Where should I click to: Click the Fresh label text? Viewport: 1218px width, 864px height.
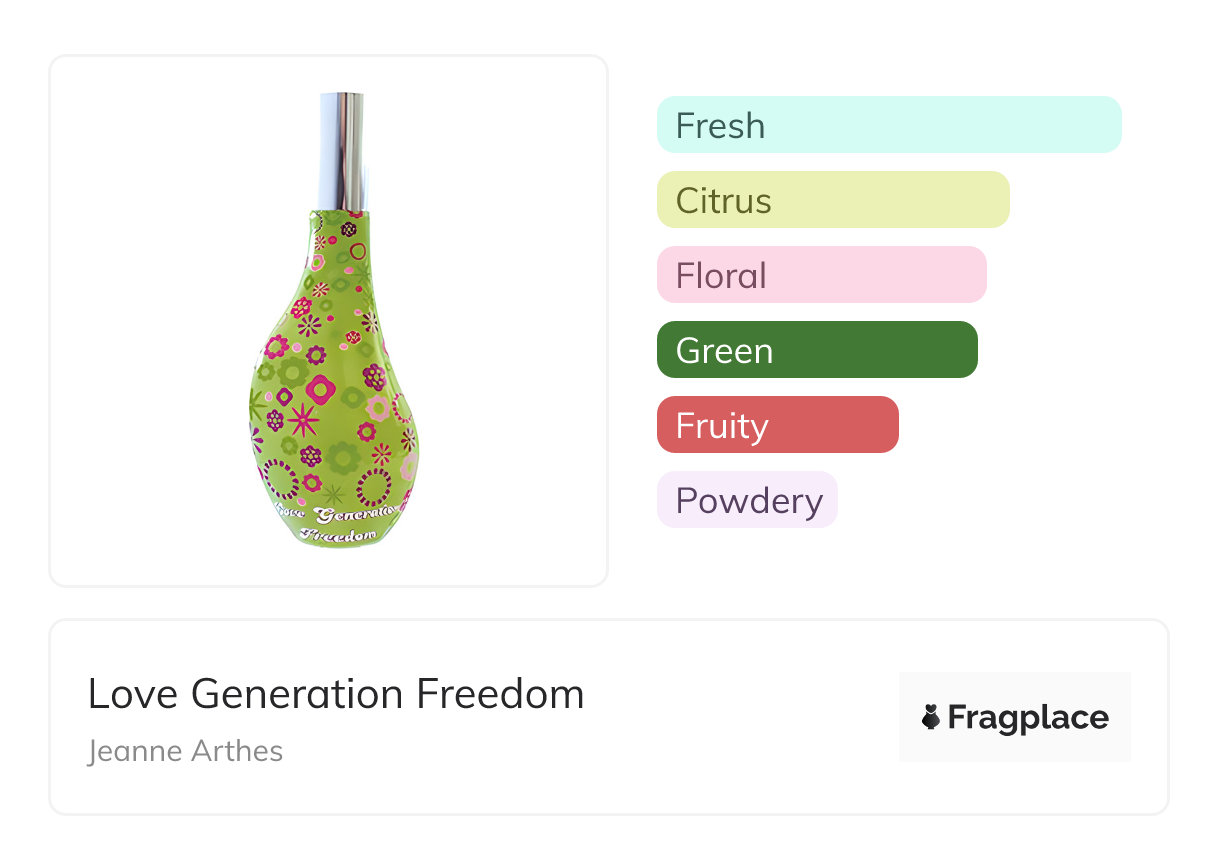720,126
